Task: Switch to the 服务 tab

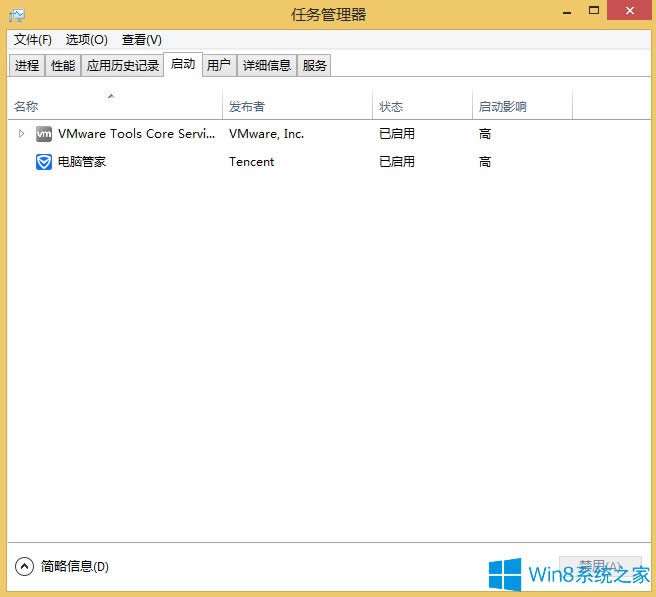Action: pos(314,65)
